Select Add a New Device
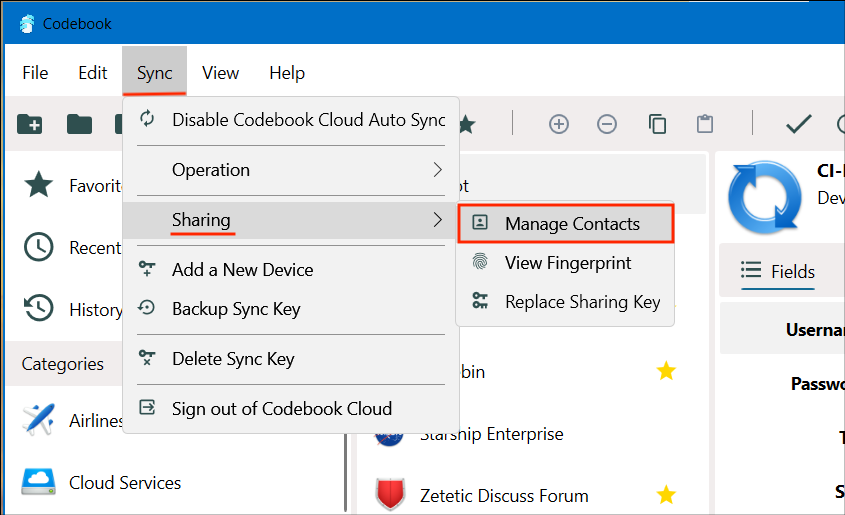This screenshot has height=515, width=845. tap(291, 270)
